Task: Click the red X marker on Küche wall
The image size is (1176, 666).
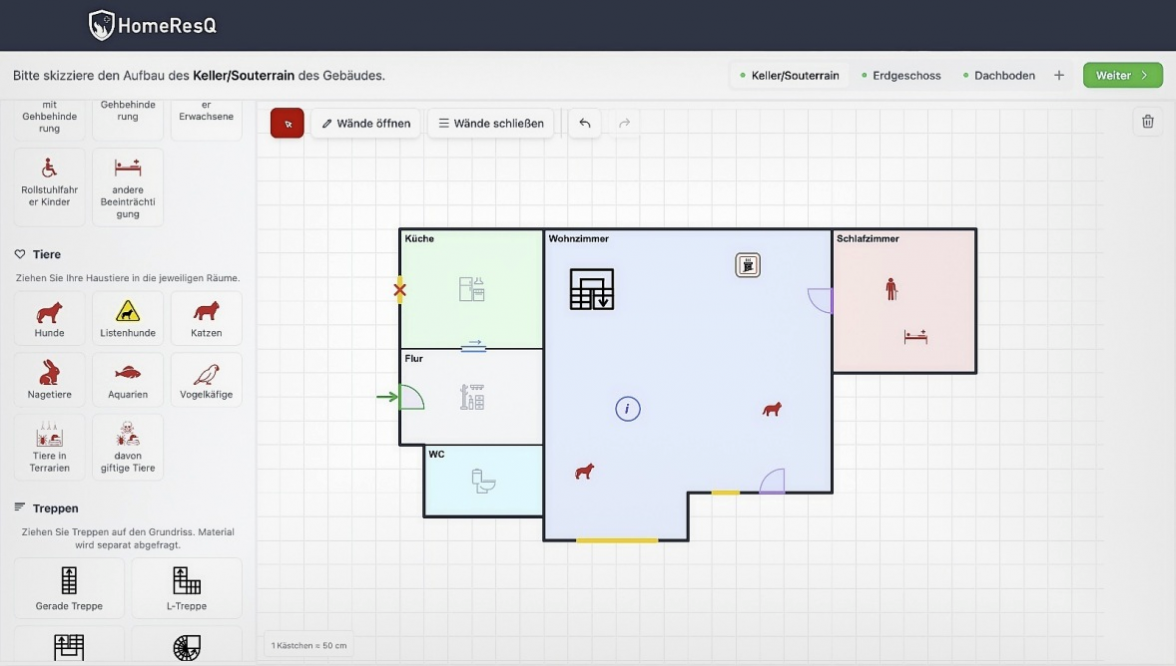Action: (x=400, y=290)
